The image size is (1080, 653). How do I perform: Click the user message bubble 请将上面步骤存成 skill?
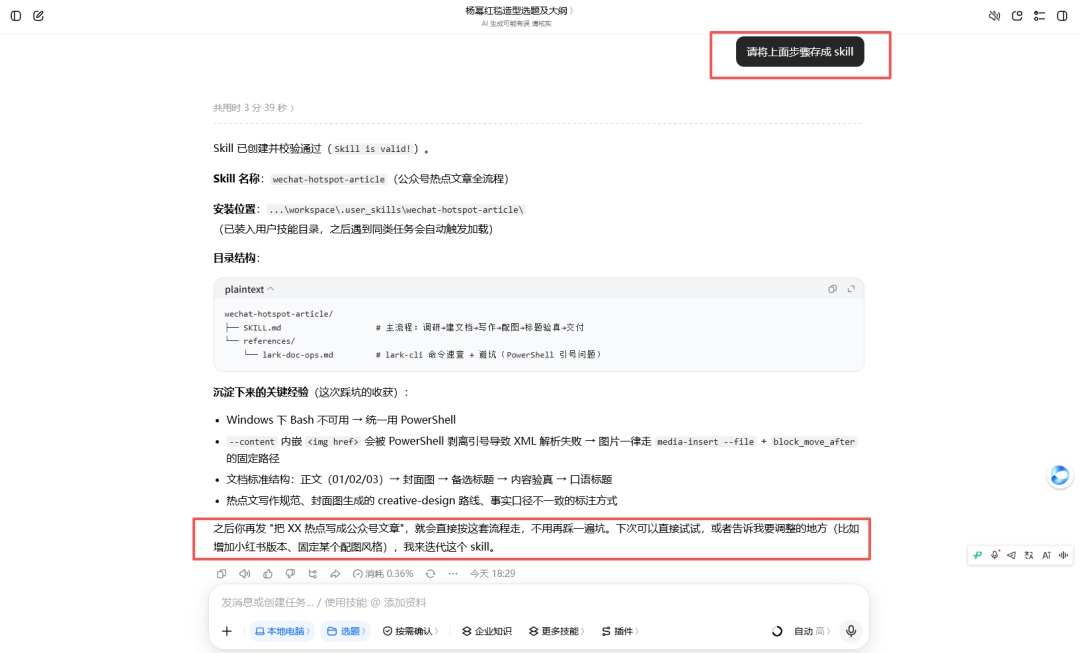800,52
